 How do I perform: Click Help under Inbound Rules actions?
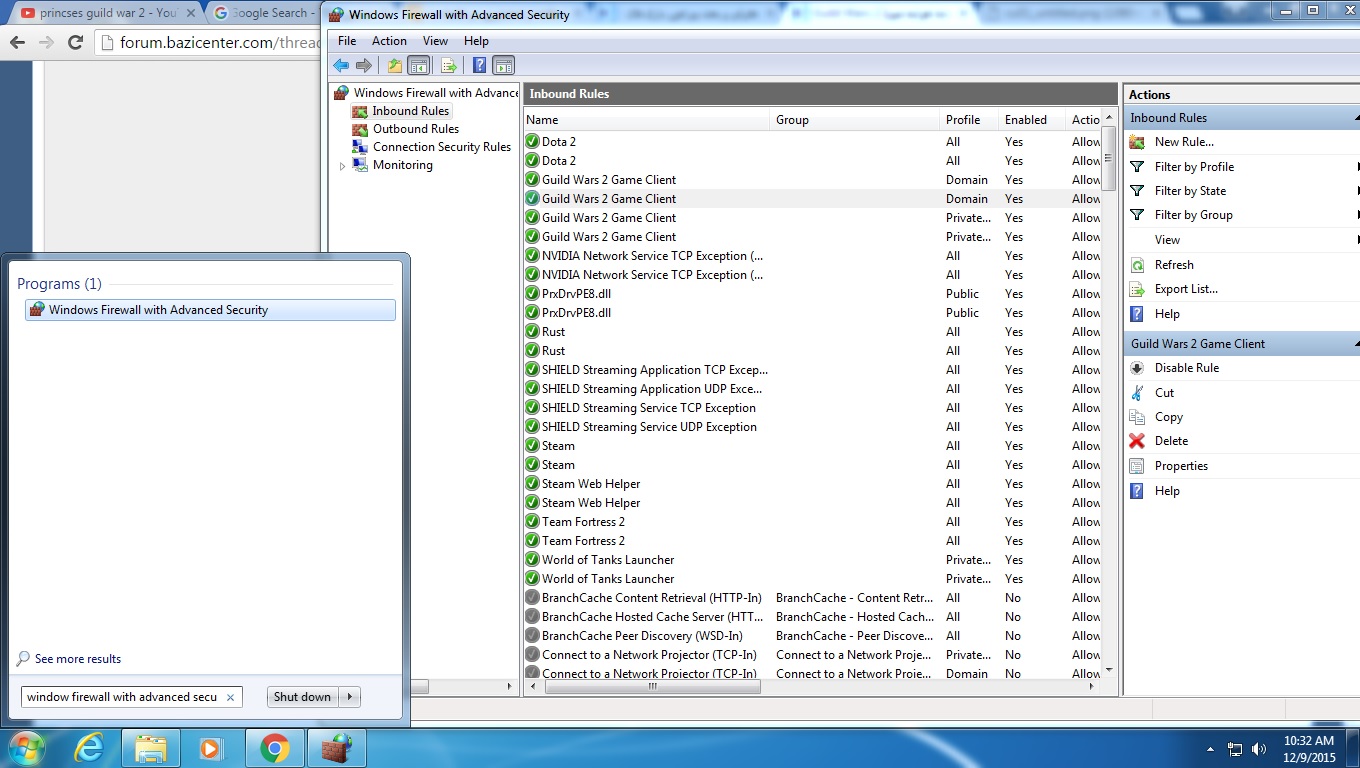tap(1167, 314)
